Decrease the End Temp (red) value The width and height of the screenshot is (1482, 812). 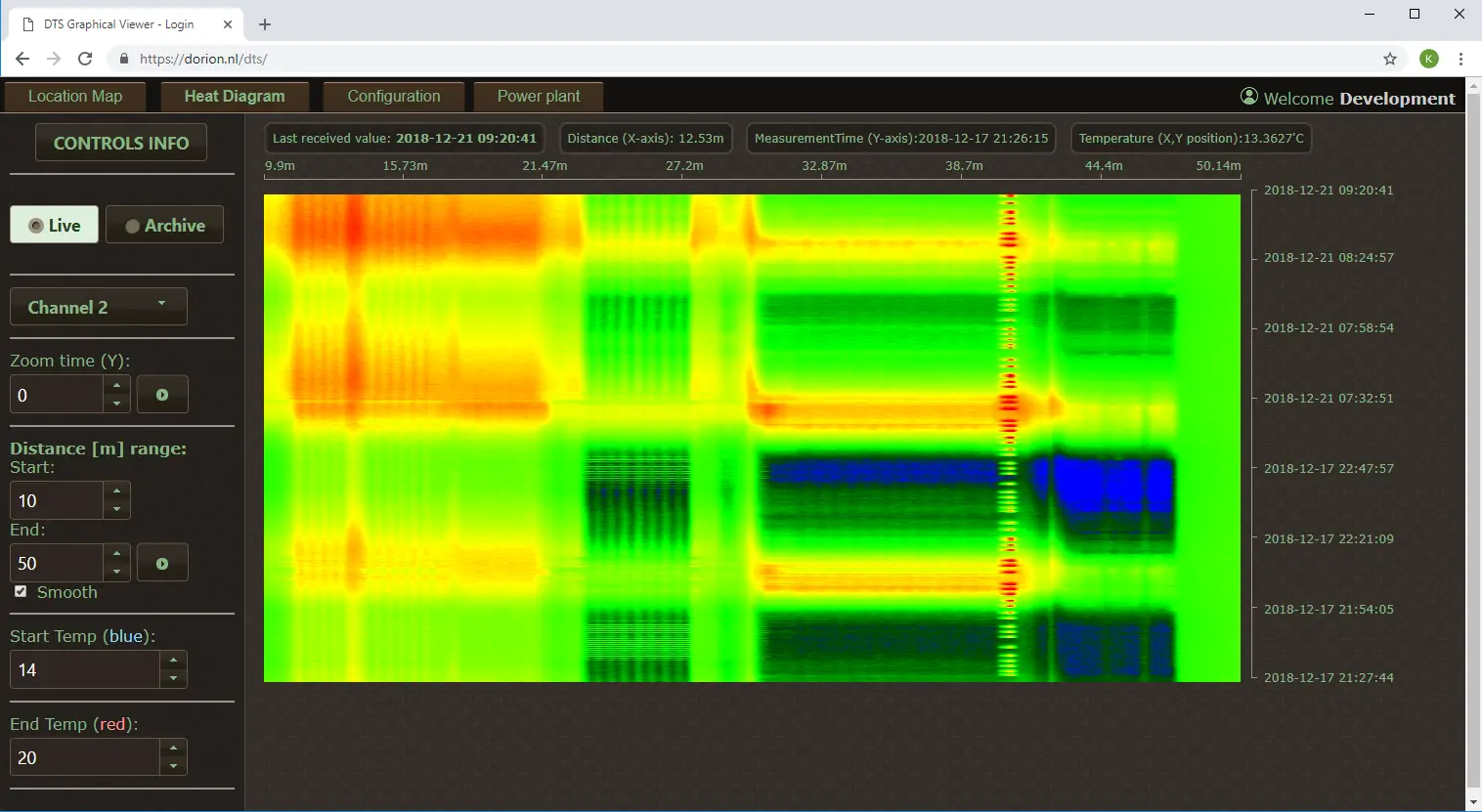pyautogui.click(x=173, y=766)
